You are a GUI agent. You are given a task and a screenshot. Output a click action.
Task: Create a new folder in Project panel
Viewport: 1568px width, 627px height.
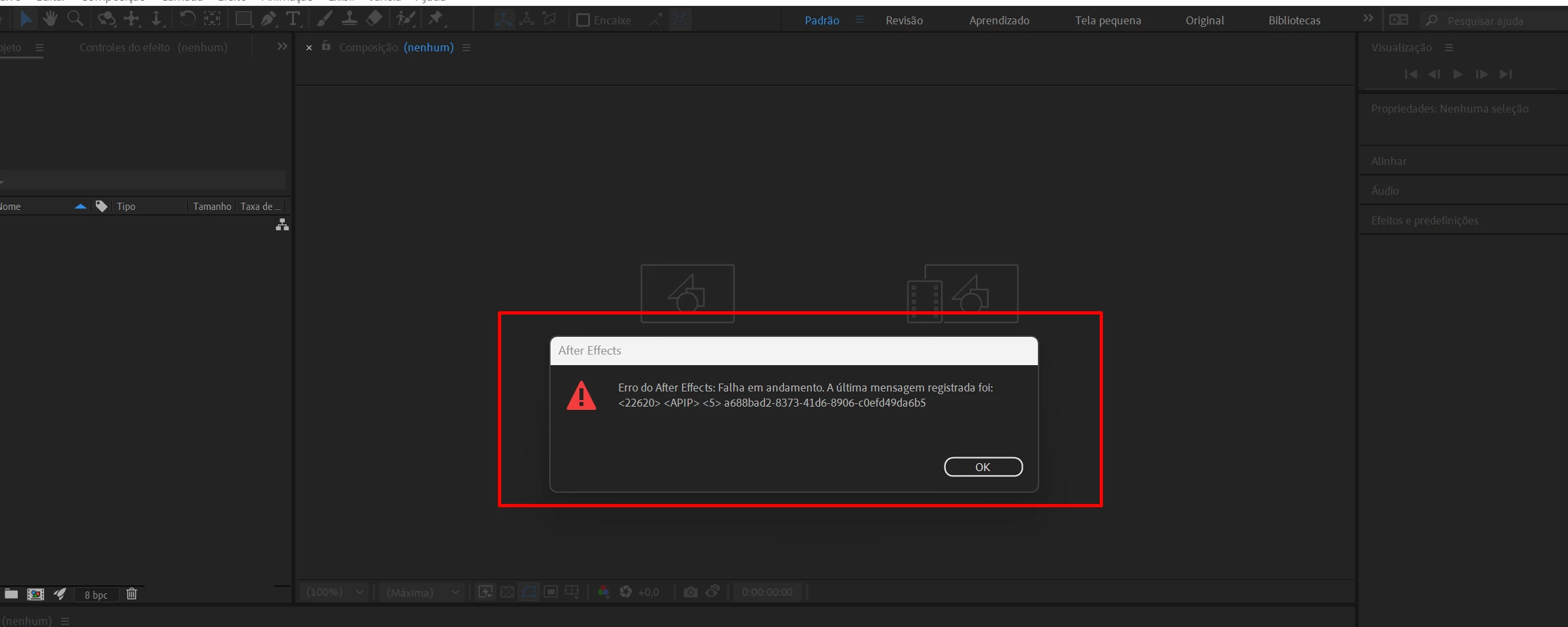coord(11,594)
